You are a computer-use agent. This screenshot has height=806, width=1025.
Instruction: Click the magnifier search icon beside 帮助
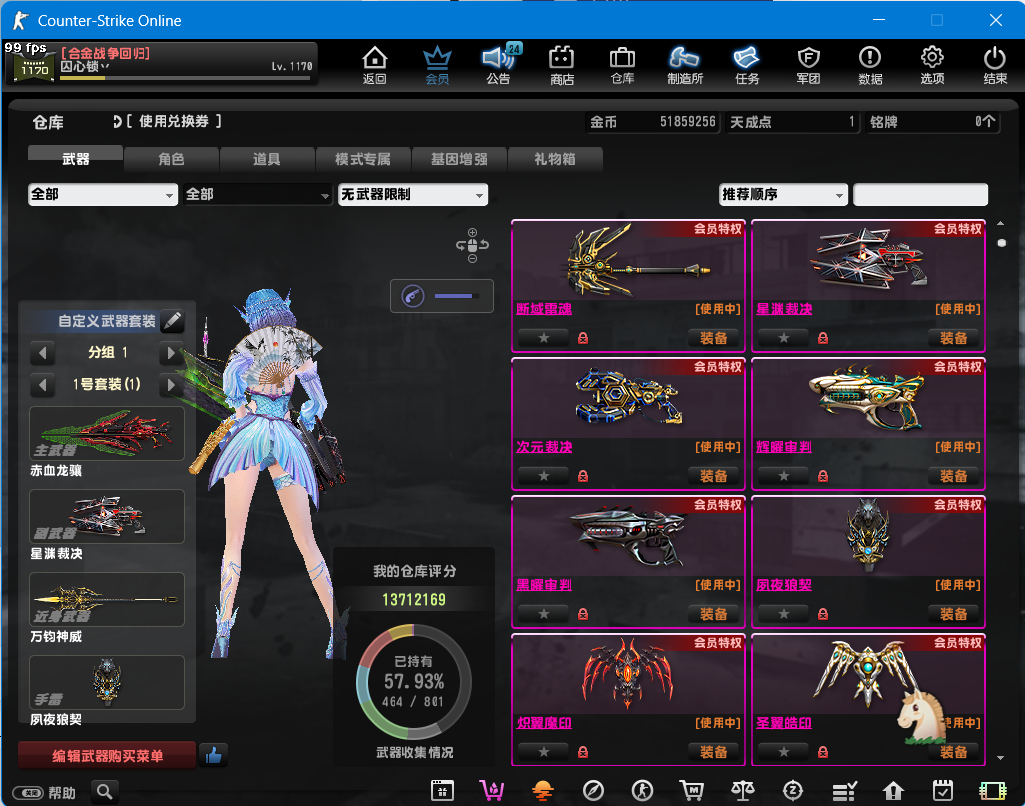(105, 792)
